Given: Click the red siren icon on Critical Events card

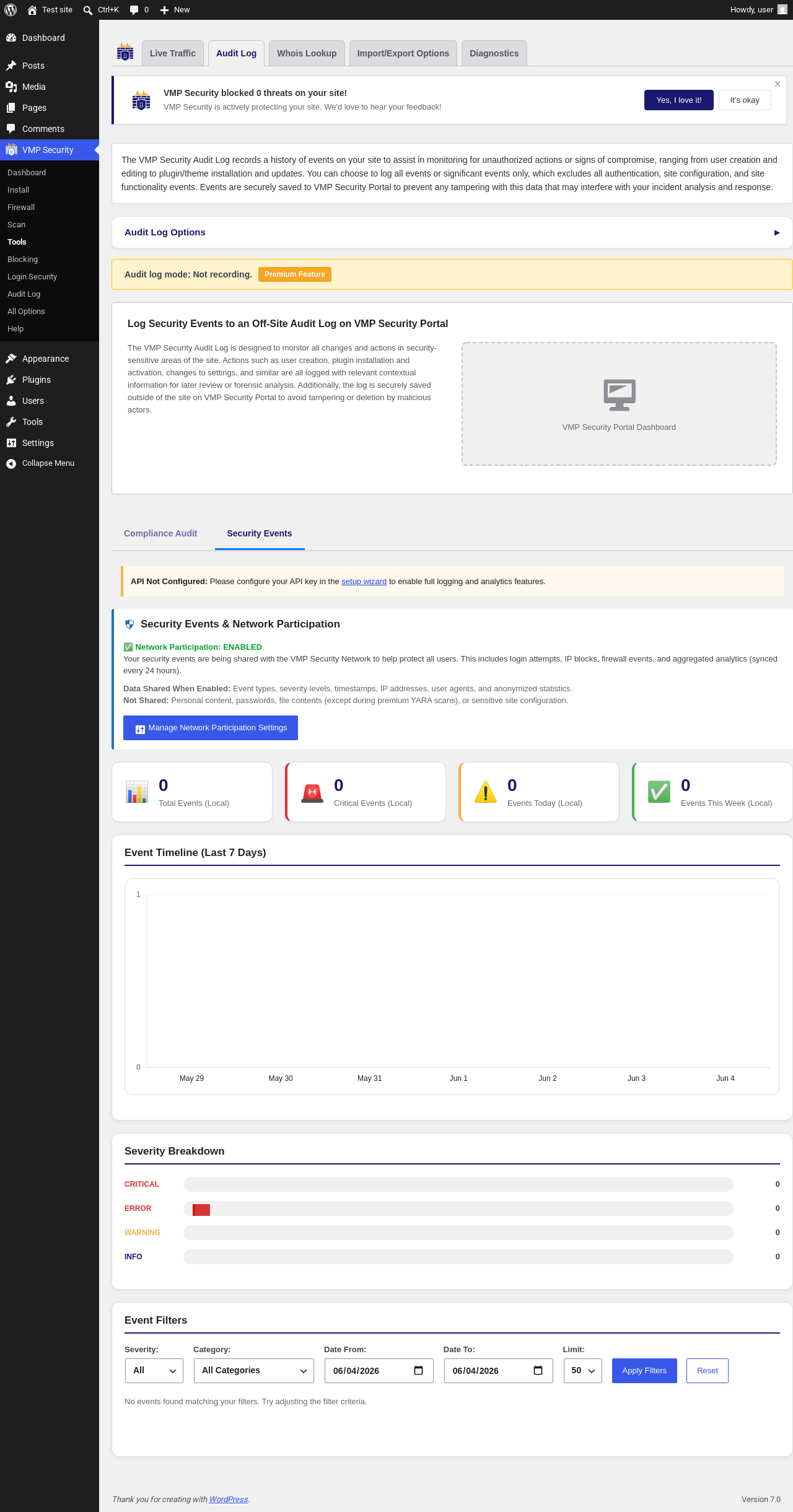Looking at the screenshot, I should tap(312, 793).
